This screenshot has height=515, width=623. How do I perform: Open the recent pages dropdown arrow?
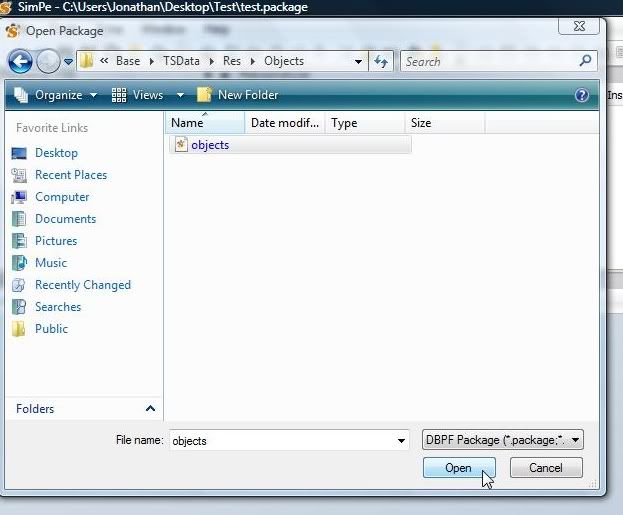pos(68,62)
